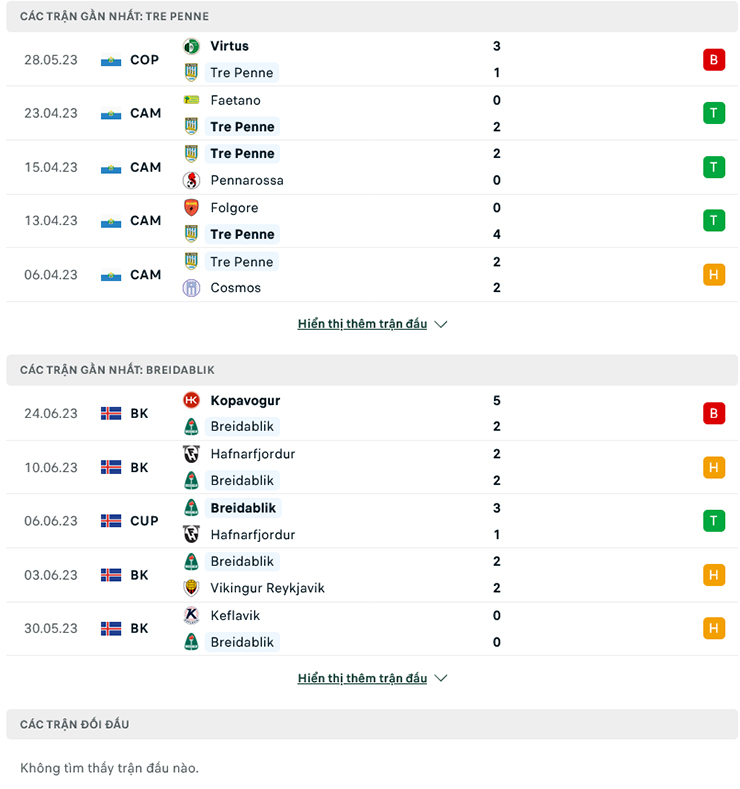Click the Iceland flag beside CUP
This screenshot has width=740, height=789.
click(111, 521)
